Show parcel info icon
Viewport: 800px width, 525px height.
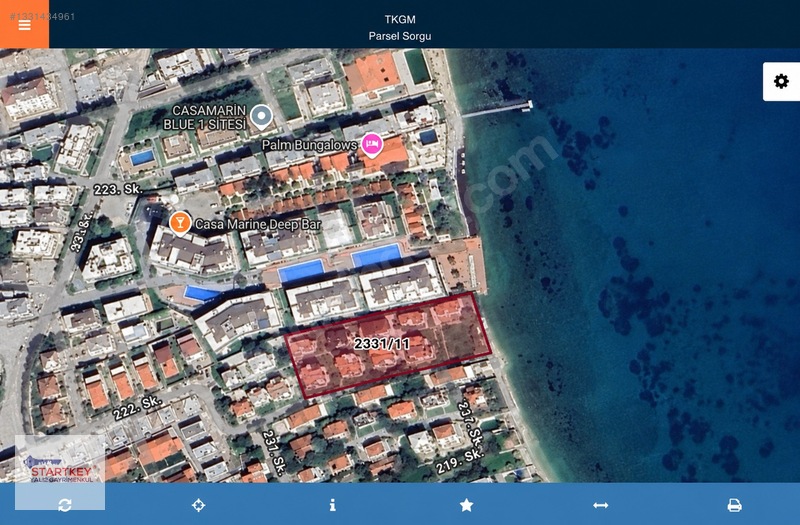tap(333, 505)
